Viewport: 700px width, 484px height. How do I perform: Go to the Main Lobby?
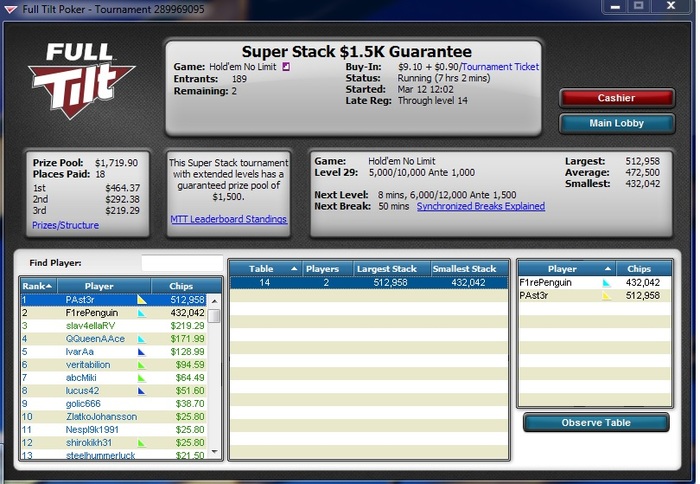617,123
